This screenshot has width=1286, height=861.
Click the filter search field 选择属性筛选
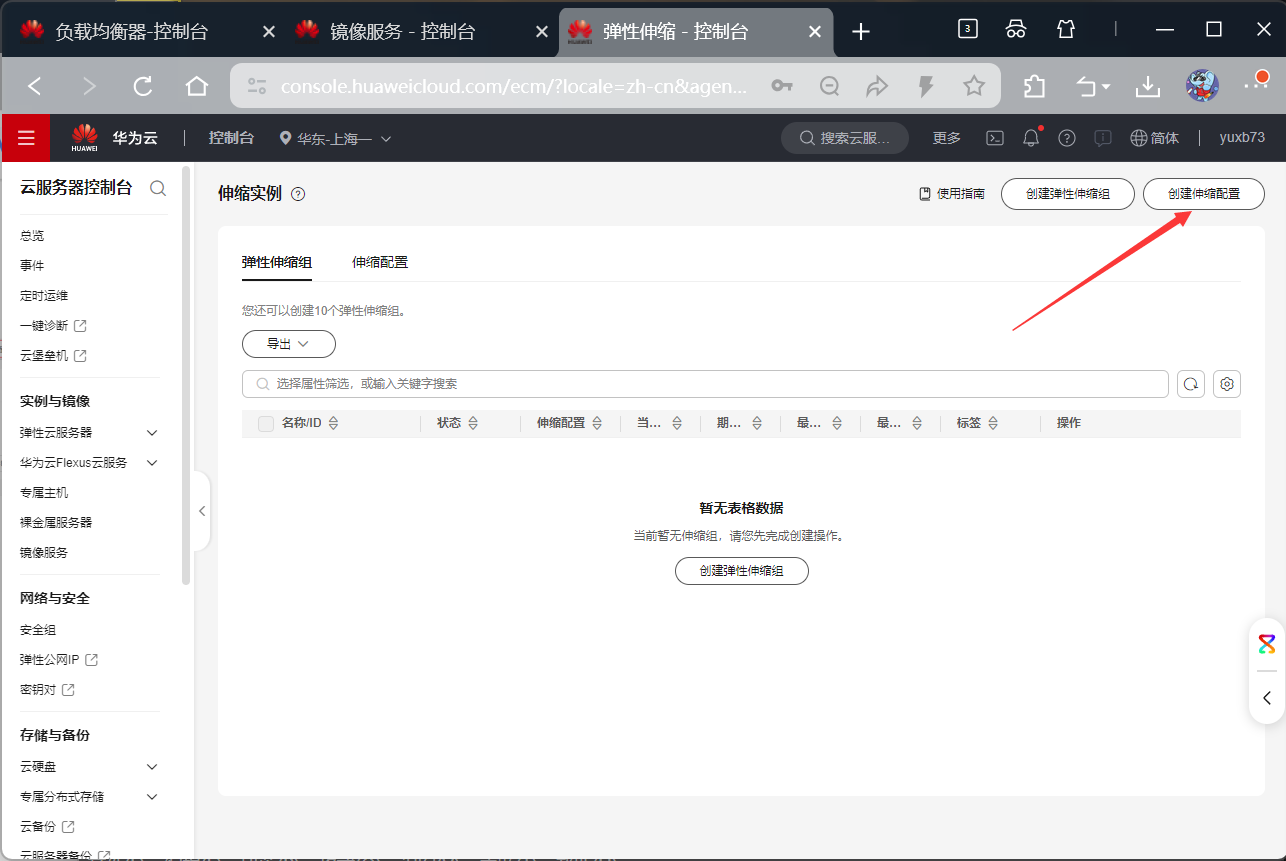pyautogui.click(x=705, y=384)
